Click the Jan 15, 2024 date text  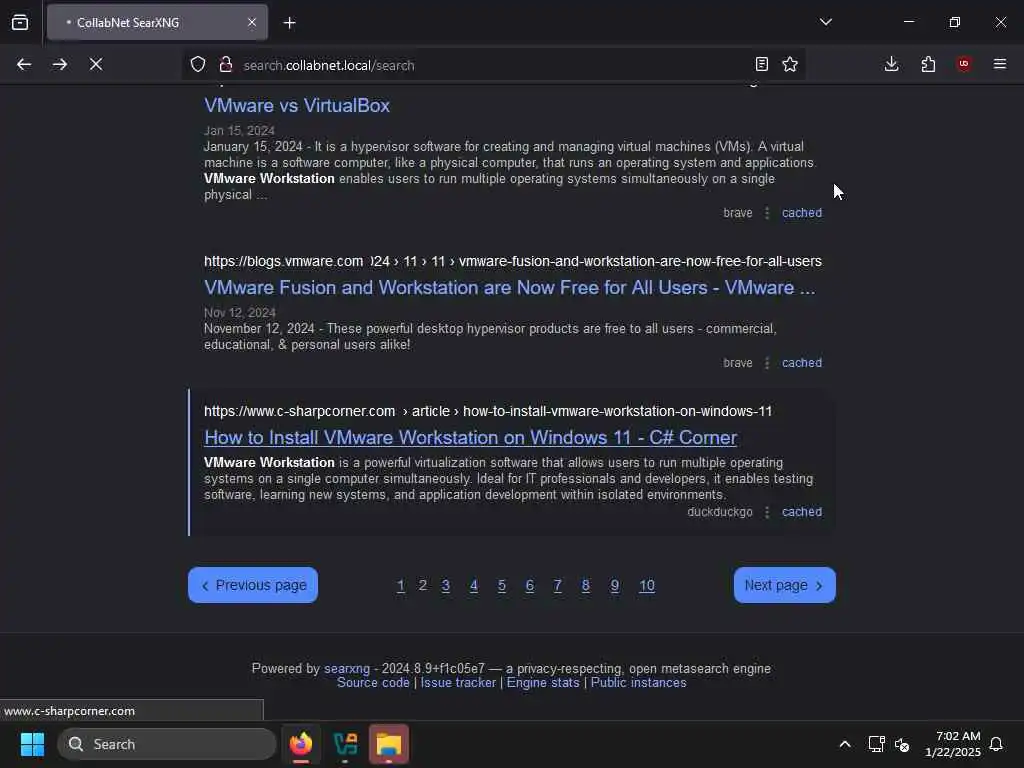pyautogui.click(x=239, y=131)
